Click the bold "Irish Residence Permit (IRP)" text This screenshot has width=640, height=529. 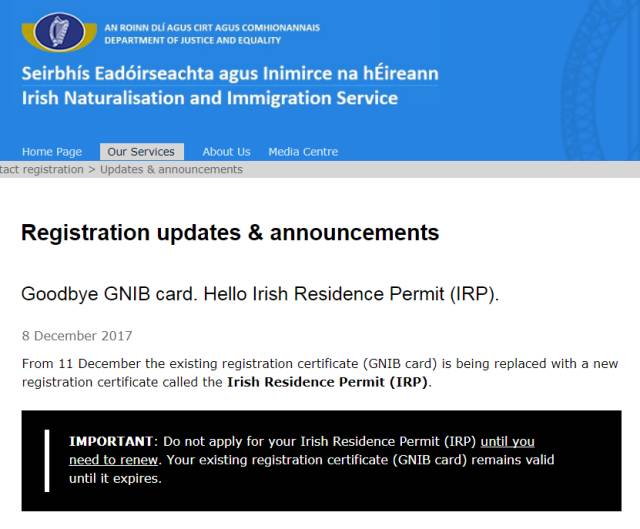click(329, 383)
